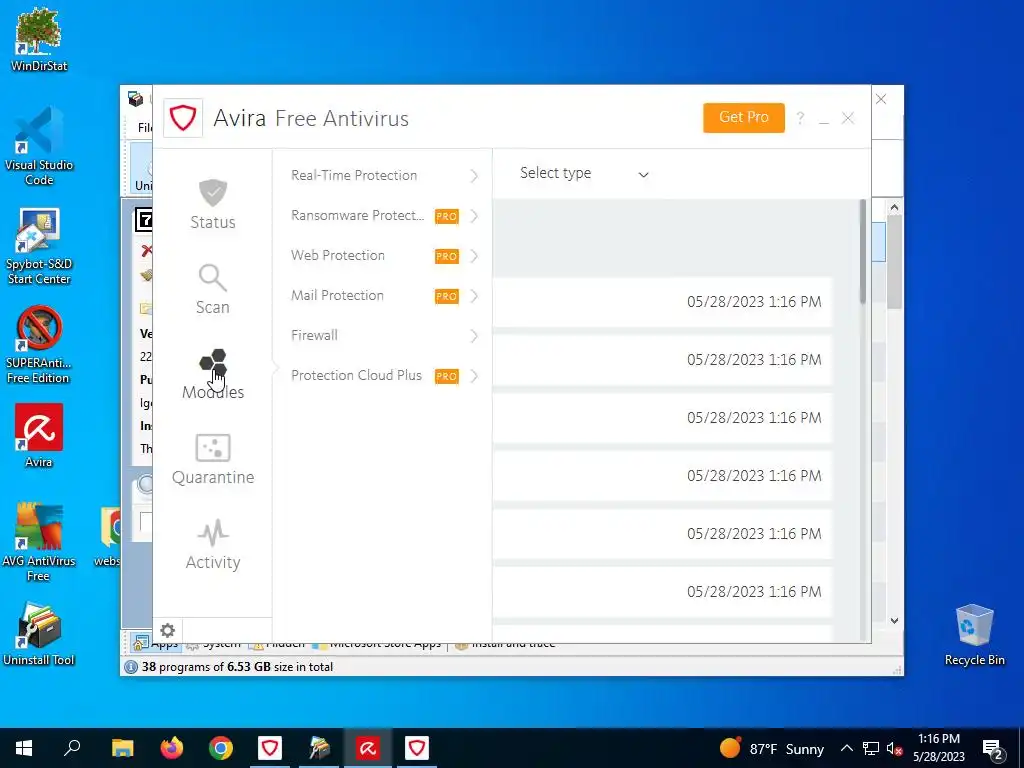1024x768 pixels.
Task: Open the notification center icon
Action: pos(993,749)
